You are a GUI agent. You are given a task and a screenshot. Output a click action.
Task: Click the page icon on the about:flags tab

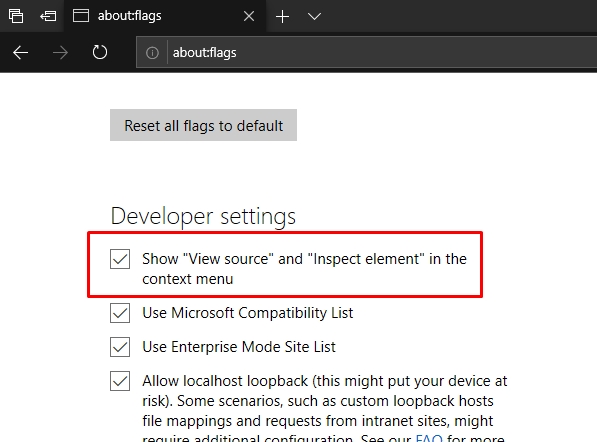[81, 16]
